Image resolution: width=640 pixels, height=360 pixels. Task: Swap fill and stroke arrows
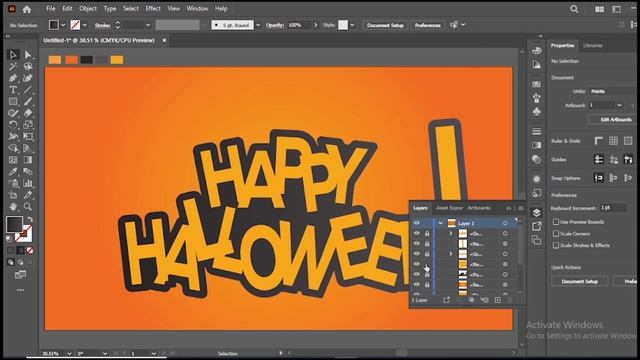click(29, 220)
